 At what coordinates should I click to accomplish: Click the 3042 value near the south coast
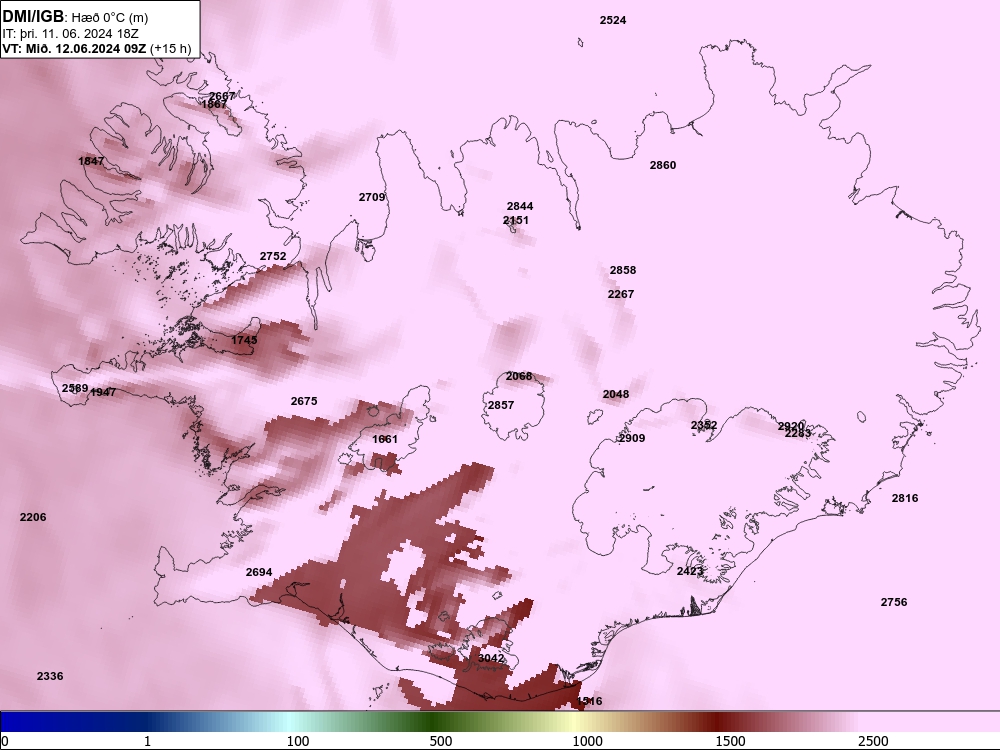point(491,658)
